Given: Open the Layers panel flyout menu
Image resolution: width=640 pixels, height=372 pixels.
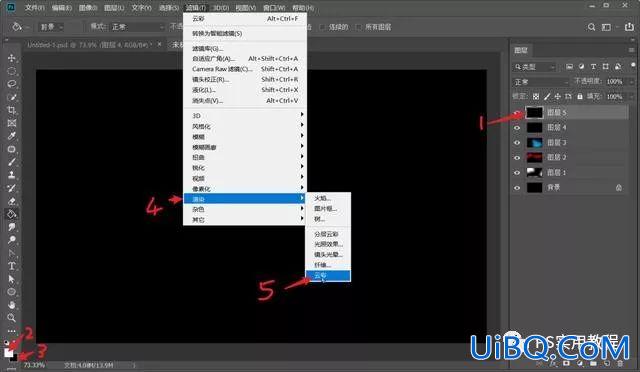Looking at the screenshot, I should (631, 50).
